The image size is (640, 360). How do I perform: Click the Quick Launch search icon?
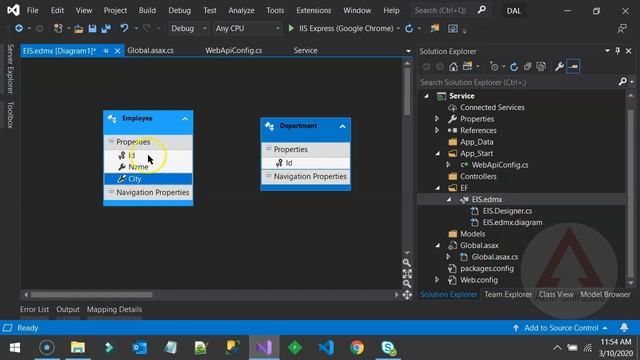click(482, 10)
